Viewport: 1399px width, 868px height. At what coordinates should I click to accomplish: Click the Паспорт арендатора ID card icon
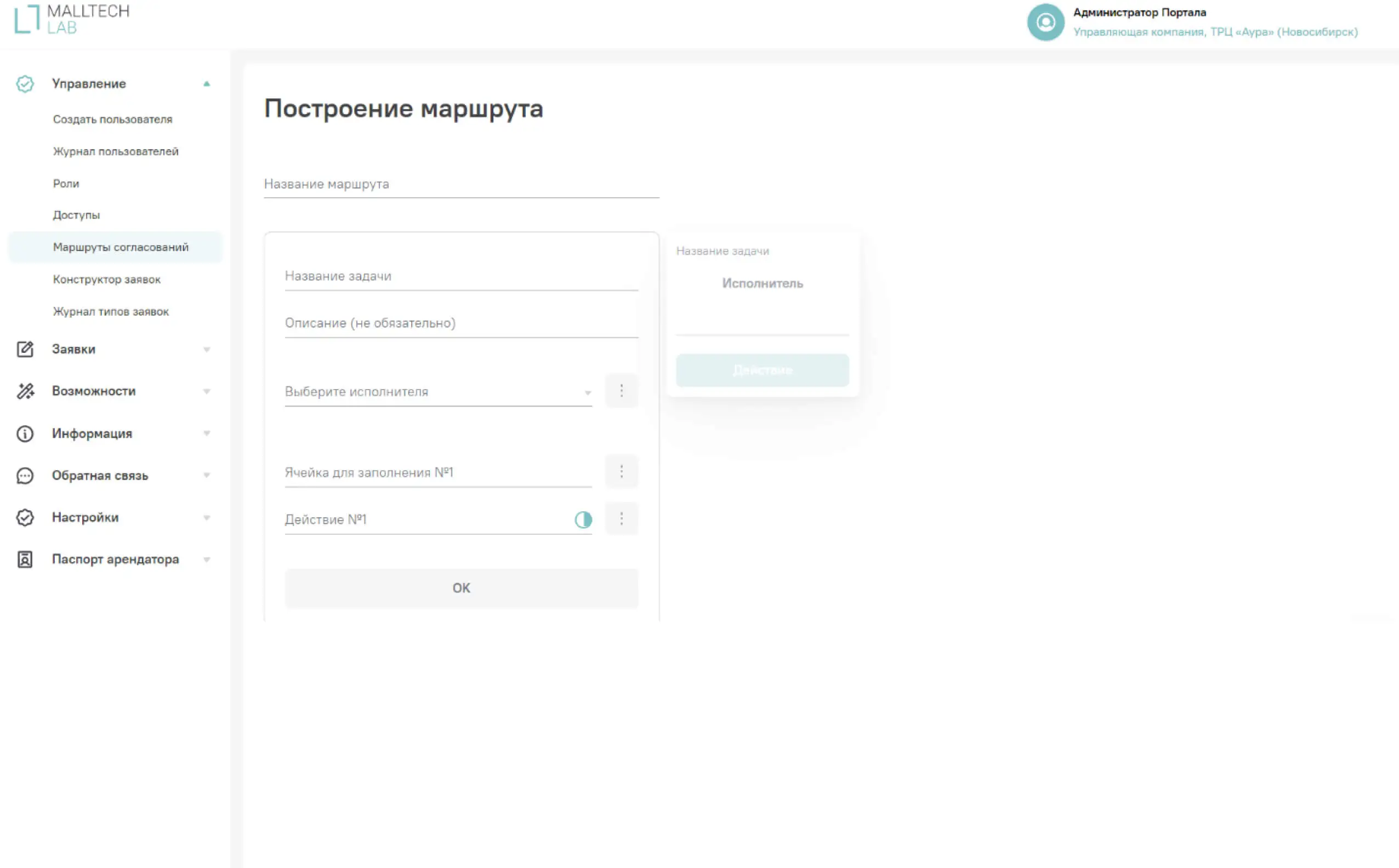click(x=25, y=559)
